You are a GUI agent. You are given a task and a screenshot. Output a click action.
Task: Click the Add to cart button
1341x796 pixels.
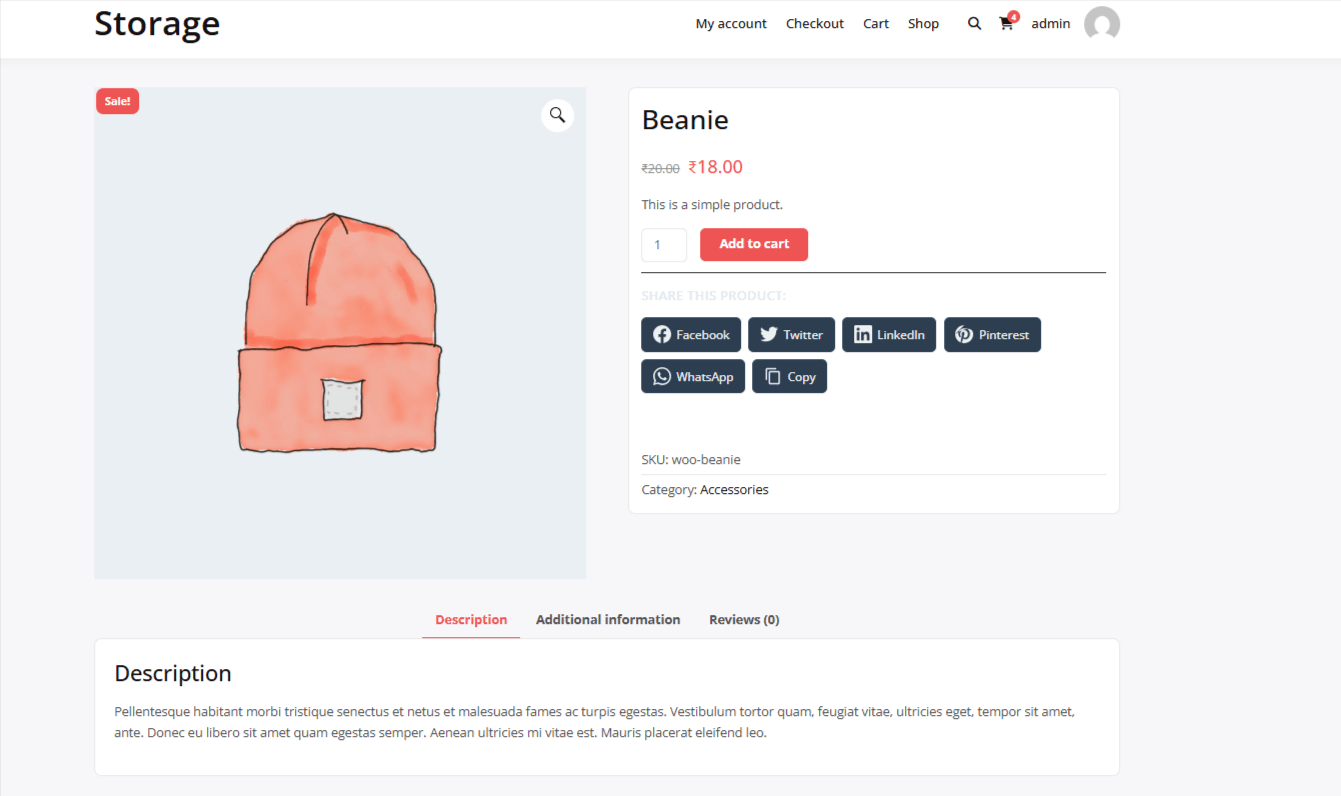click(x=753, y=244)
